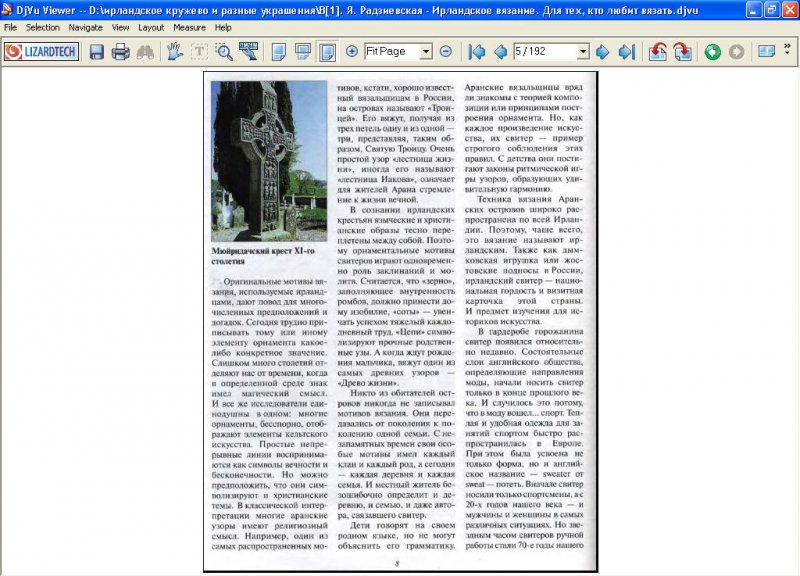
Task: Select the Hand pan tool
Action: pos(174,52)
